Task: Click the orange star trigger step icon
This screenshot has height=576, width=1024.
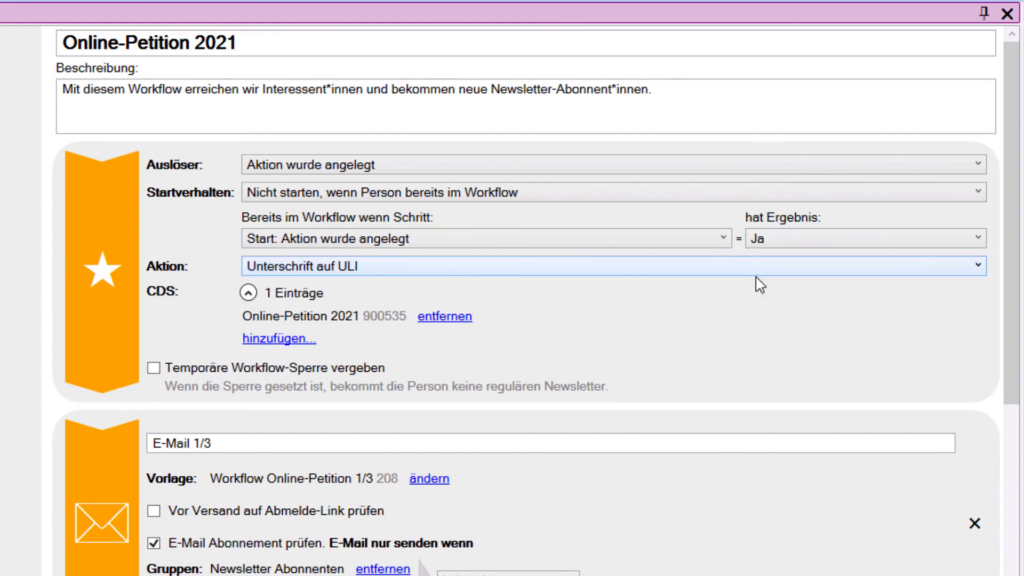Action: 102,270
